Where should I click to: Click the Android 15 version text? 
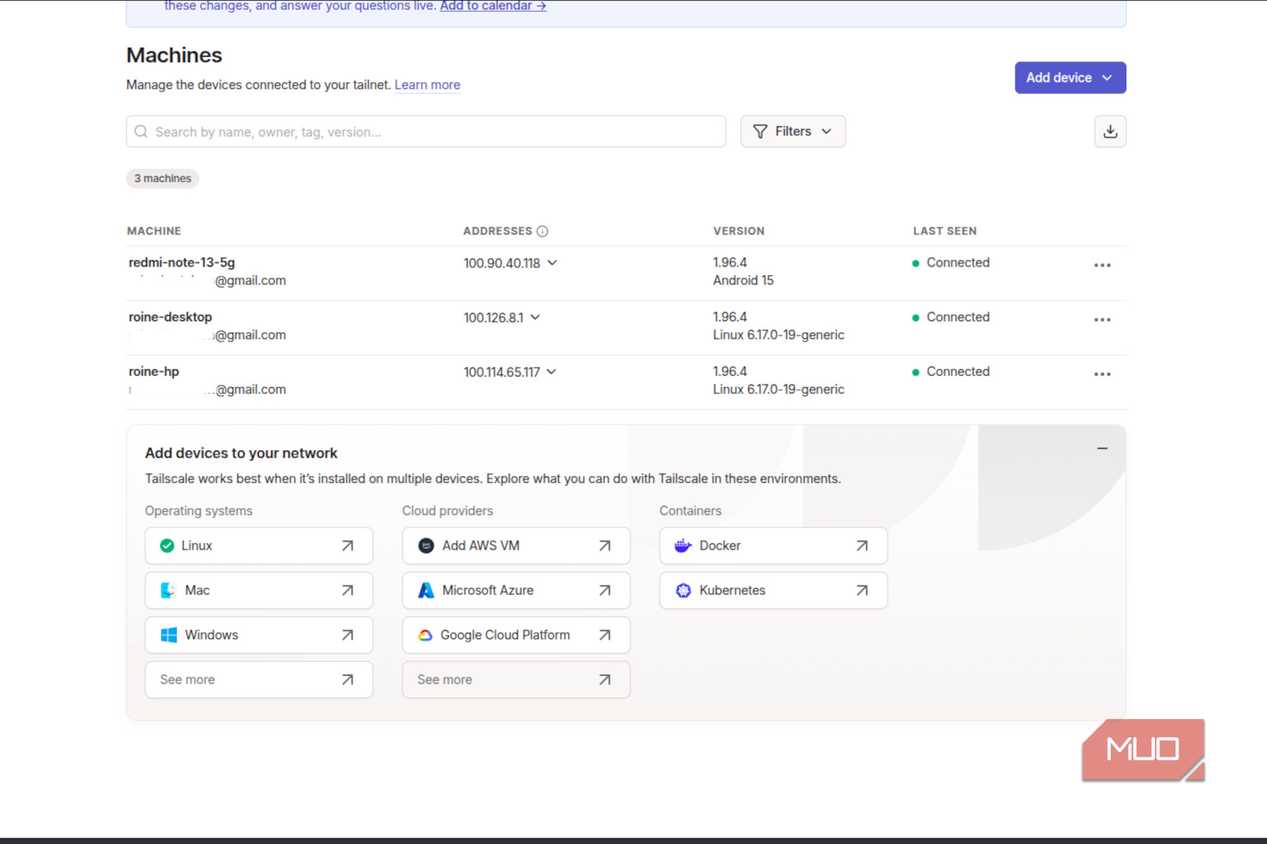(743, 281)
